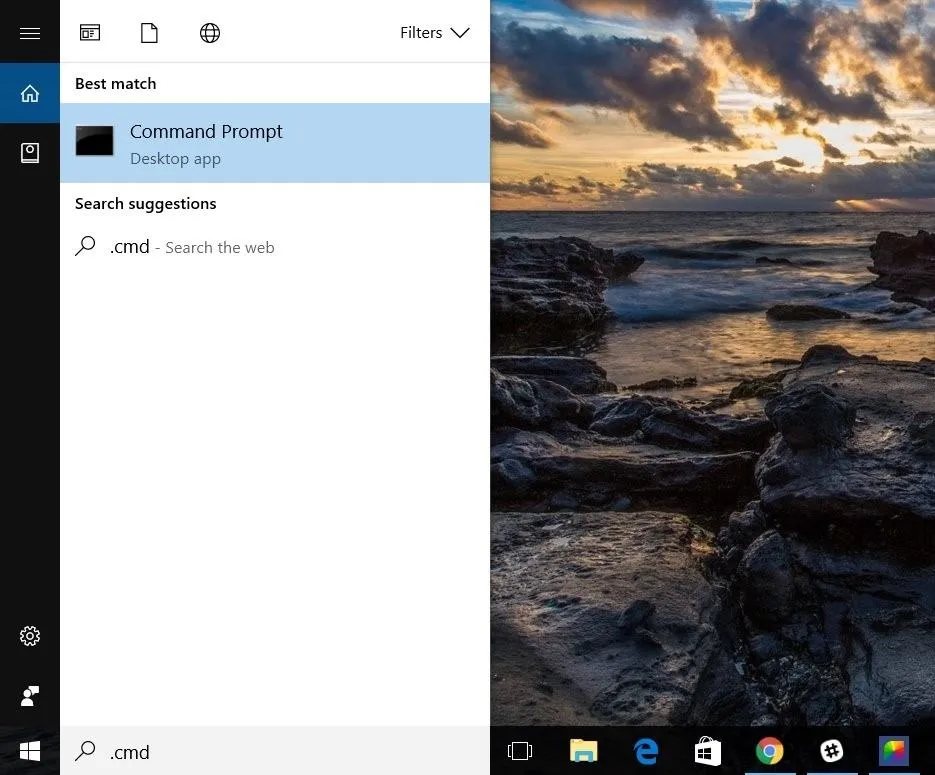Open the colorful app icon on the taskbar
Viewport: 935px width, 775px height.
[894, 751]
